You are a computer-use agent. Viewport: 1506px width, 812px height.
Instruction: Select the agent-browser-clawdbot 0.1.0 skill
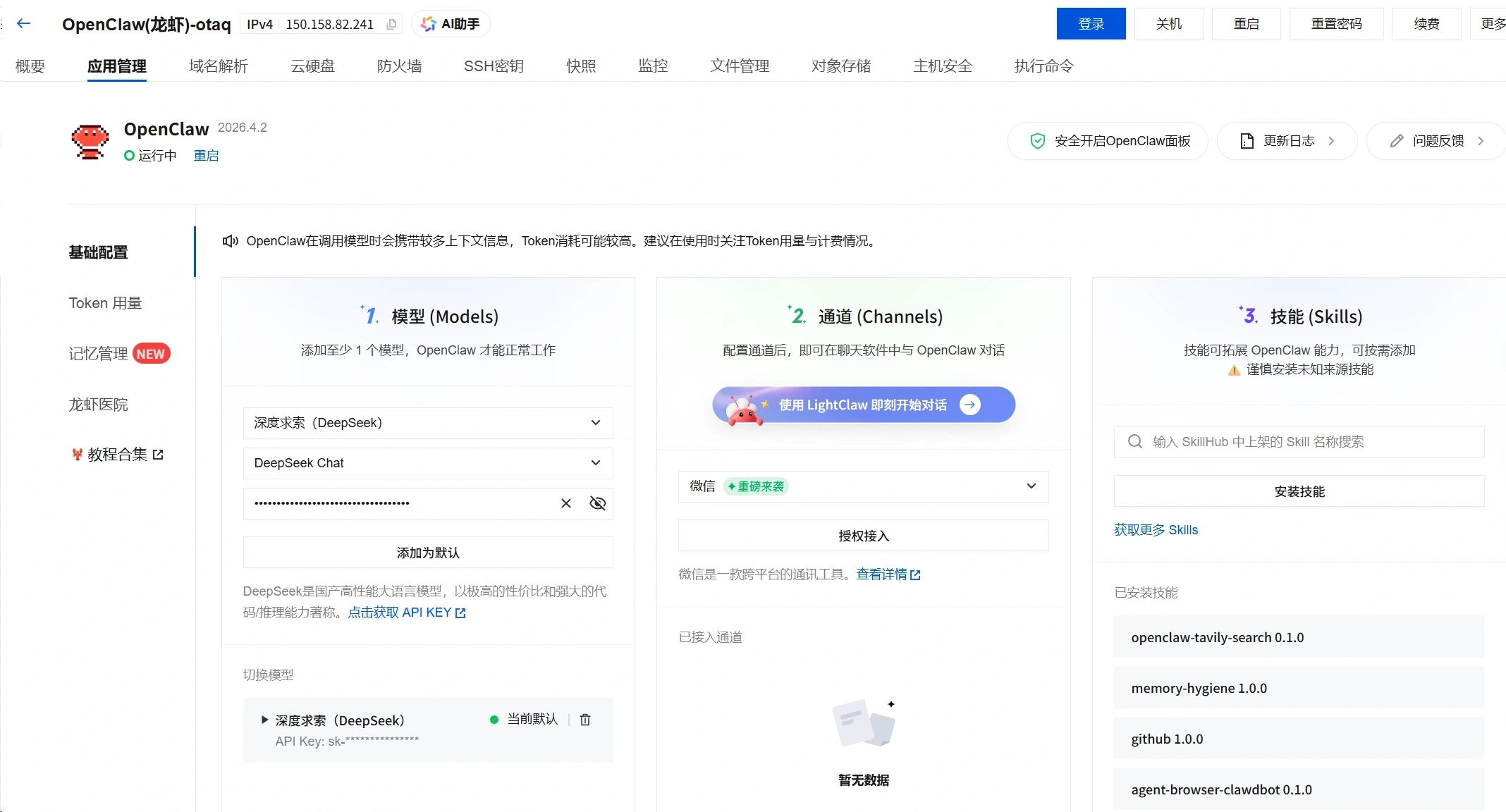pos(1299,789)
